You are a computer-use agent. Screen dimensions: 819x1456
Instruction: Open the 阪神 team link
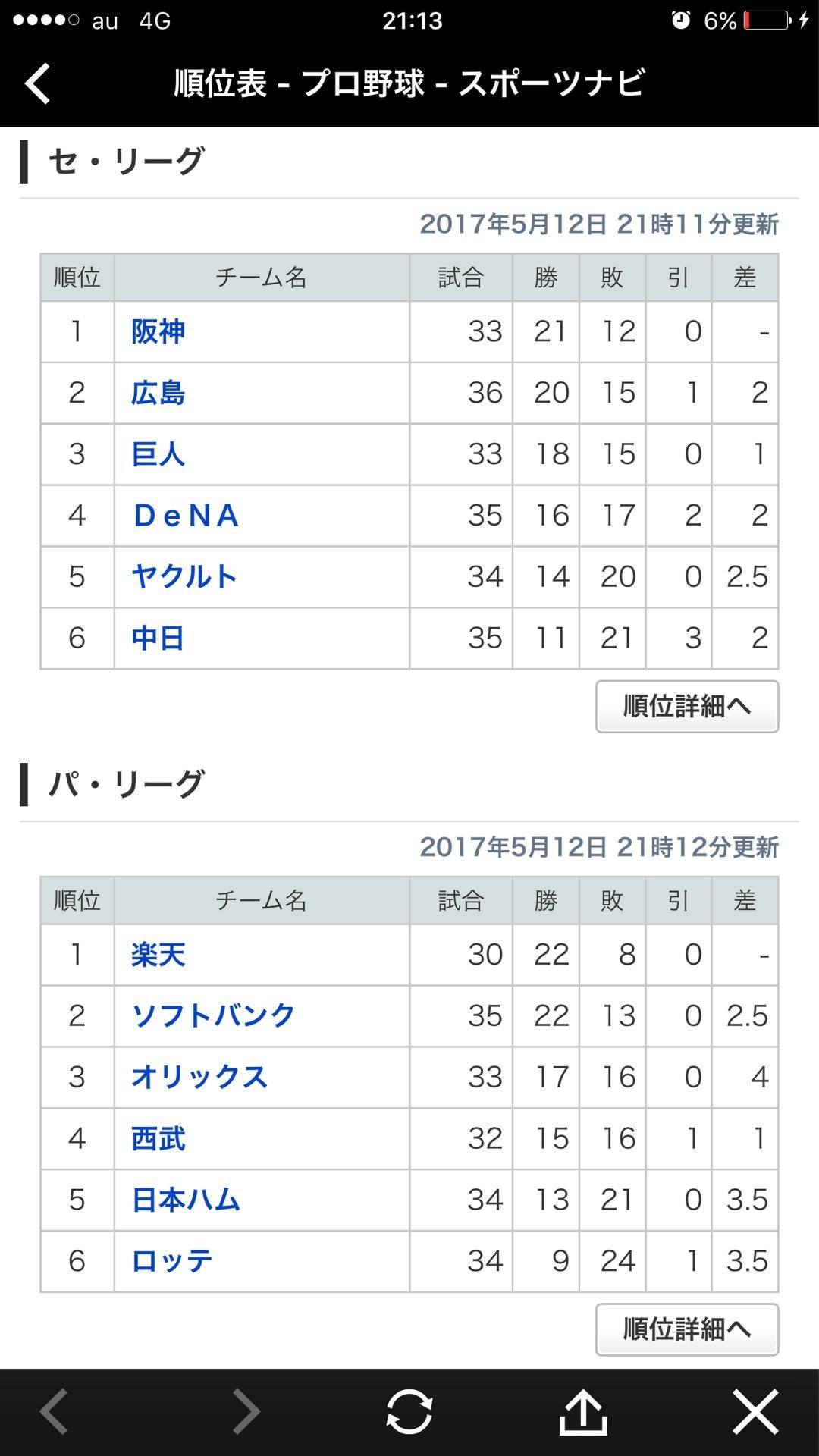point(158,332)
